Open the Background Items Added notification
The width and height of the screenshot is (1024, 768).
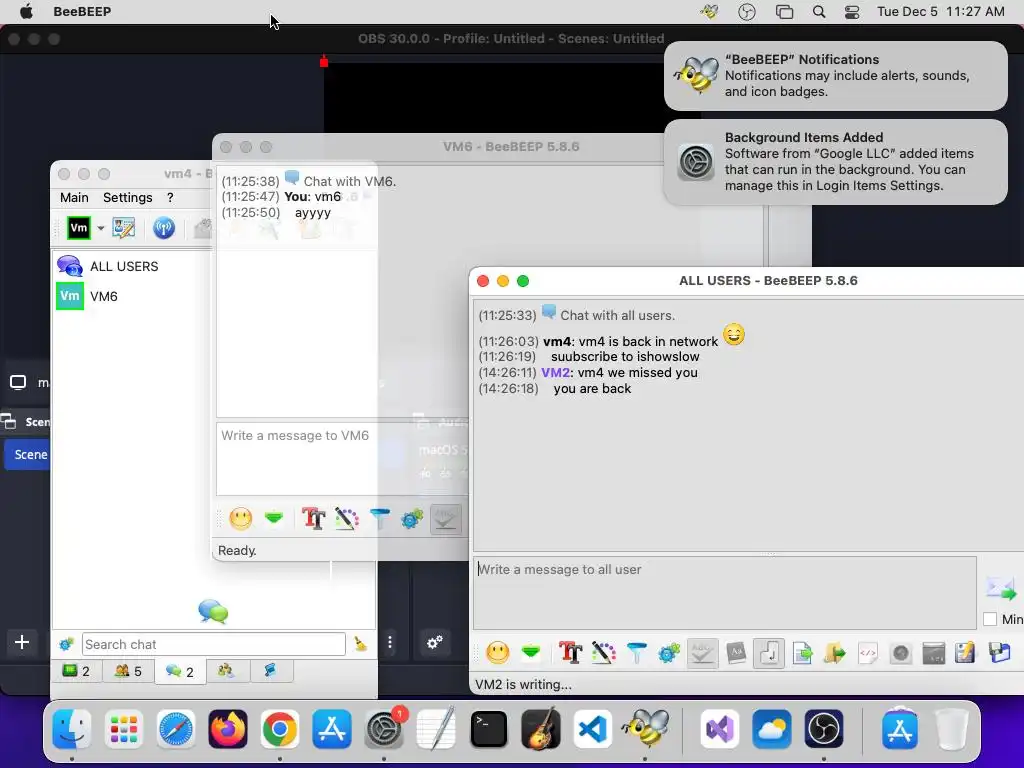point(835,162)
